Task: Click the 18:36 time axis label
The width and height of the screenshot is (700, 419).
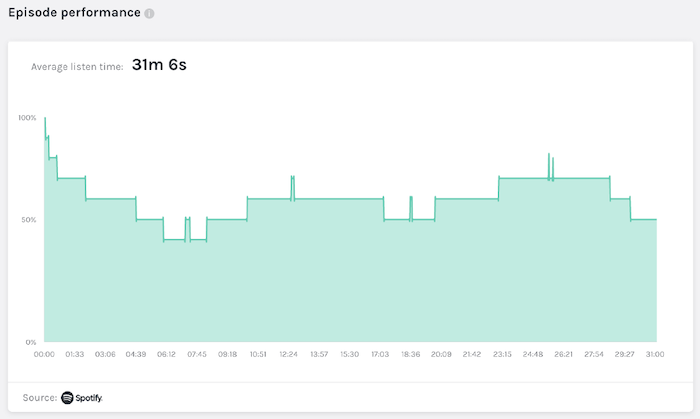Action: pos(410,354)
